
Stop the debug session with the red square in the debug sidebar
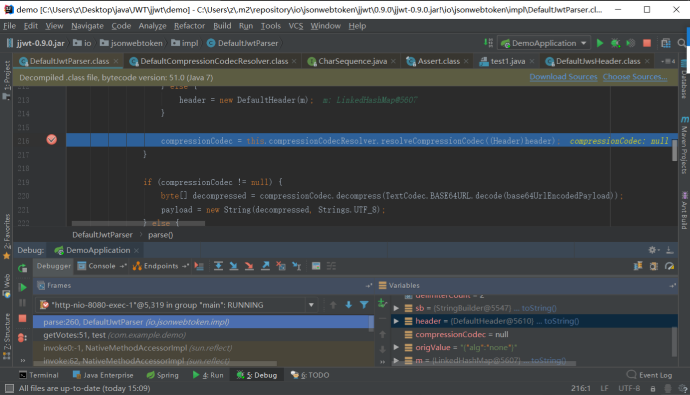pos(22,318)
